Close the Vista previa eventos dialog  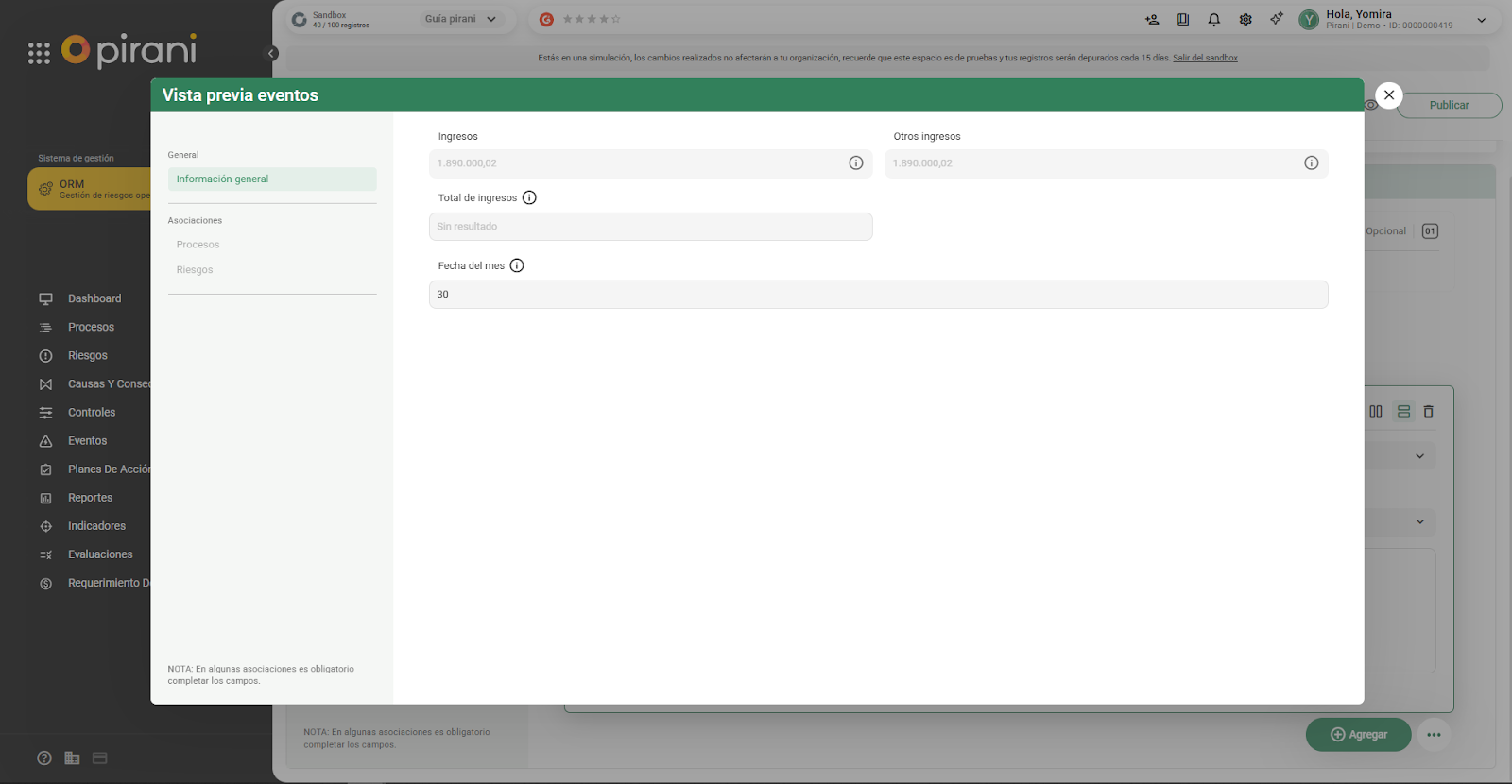1388,95
